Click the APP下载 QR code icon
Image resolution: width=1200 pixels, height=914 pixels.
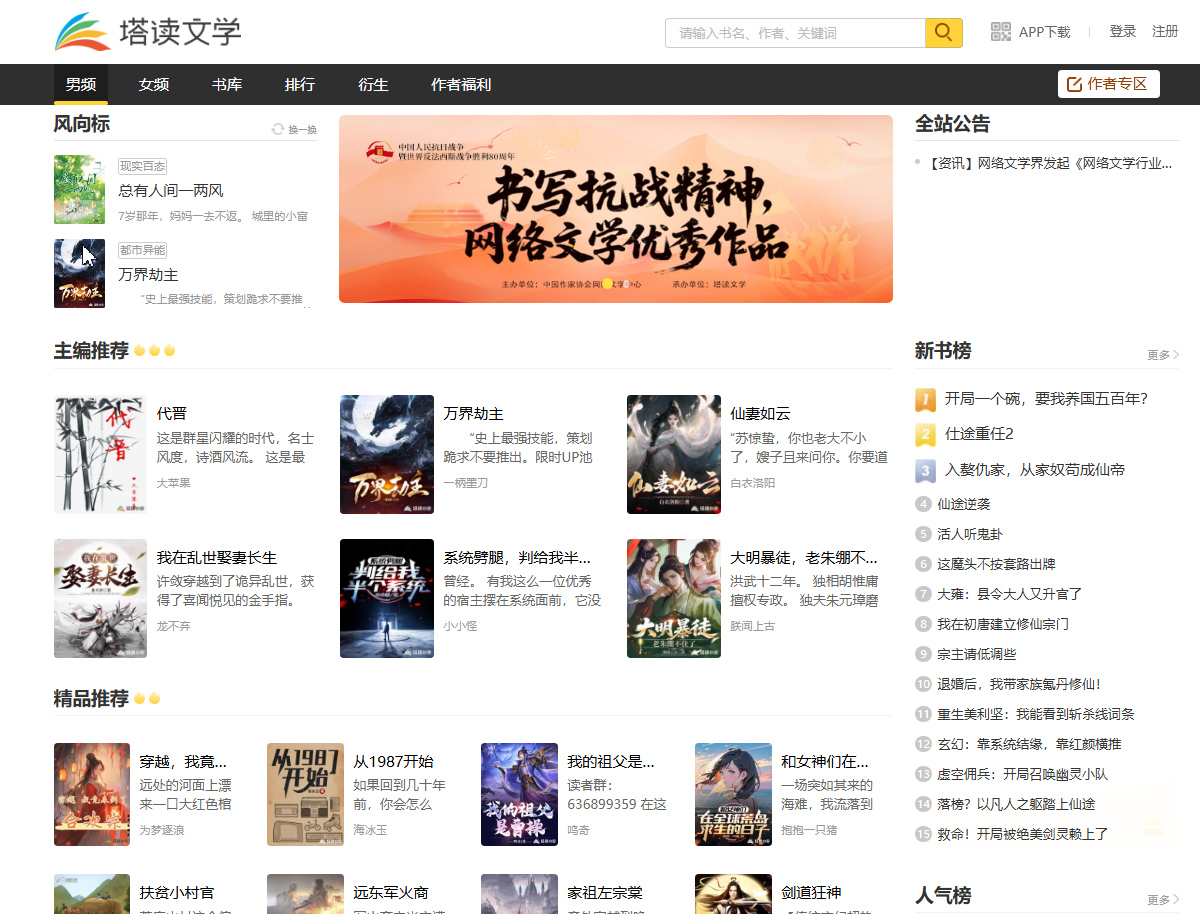1001,32
